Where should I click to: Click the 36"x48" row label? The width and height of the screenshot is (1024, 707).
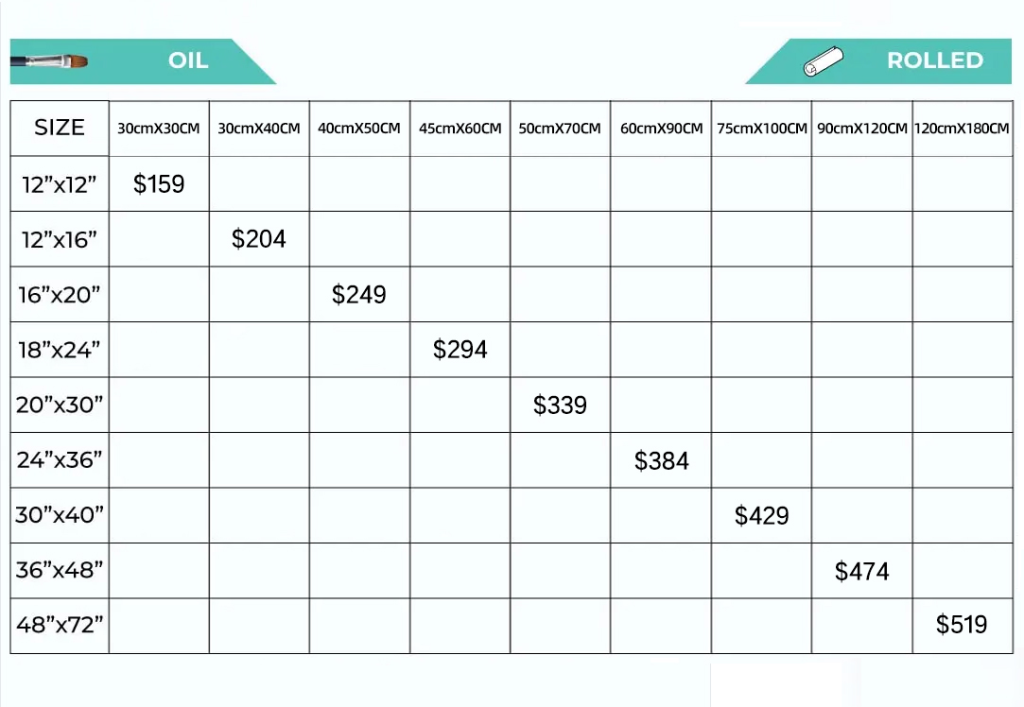(x=60, y=571)
